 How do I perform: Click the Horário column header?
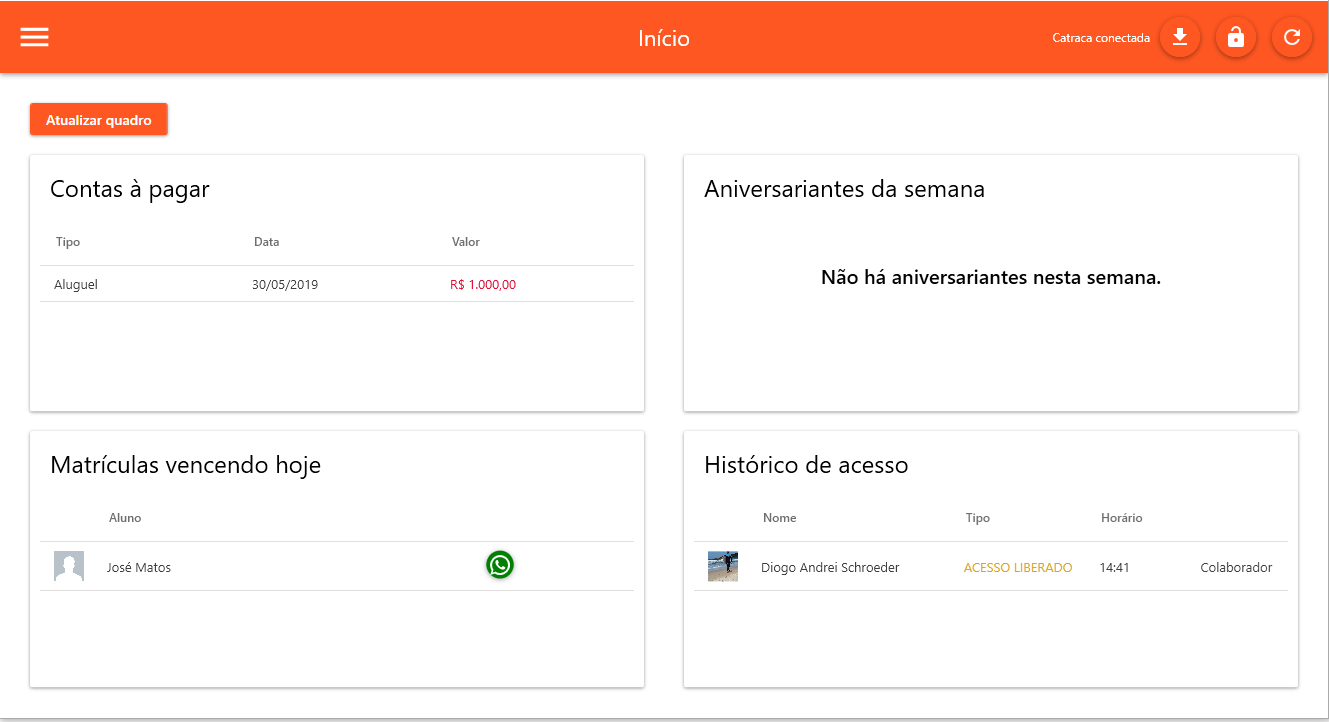[1121, 518]
